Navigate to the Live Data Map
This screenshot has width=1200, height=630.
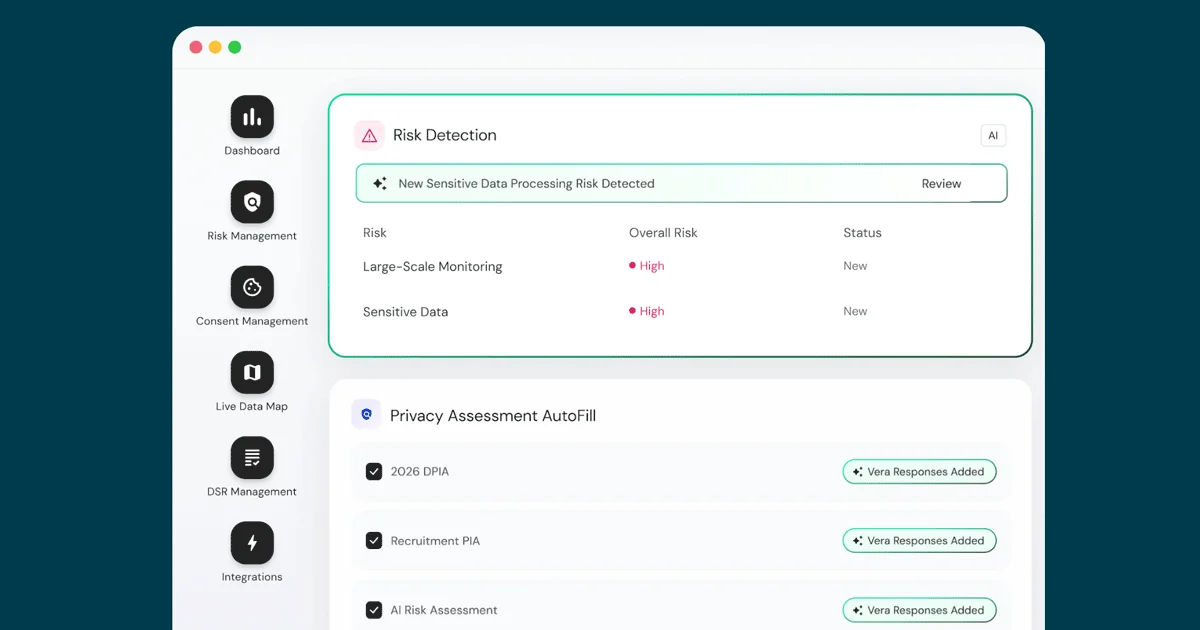point(251,371)
